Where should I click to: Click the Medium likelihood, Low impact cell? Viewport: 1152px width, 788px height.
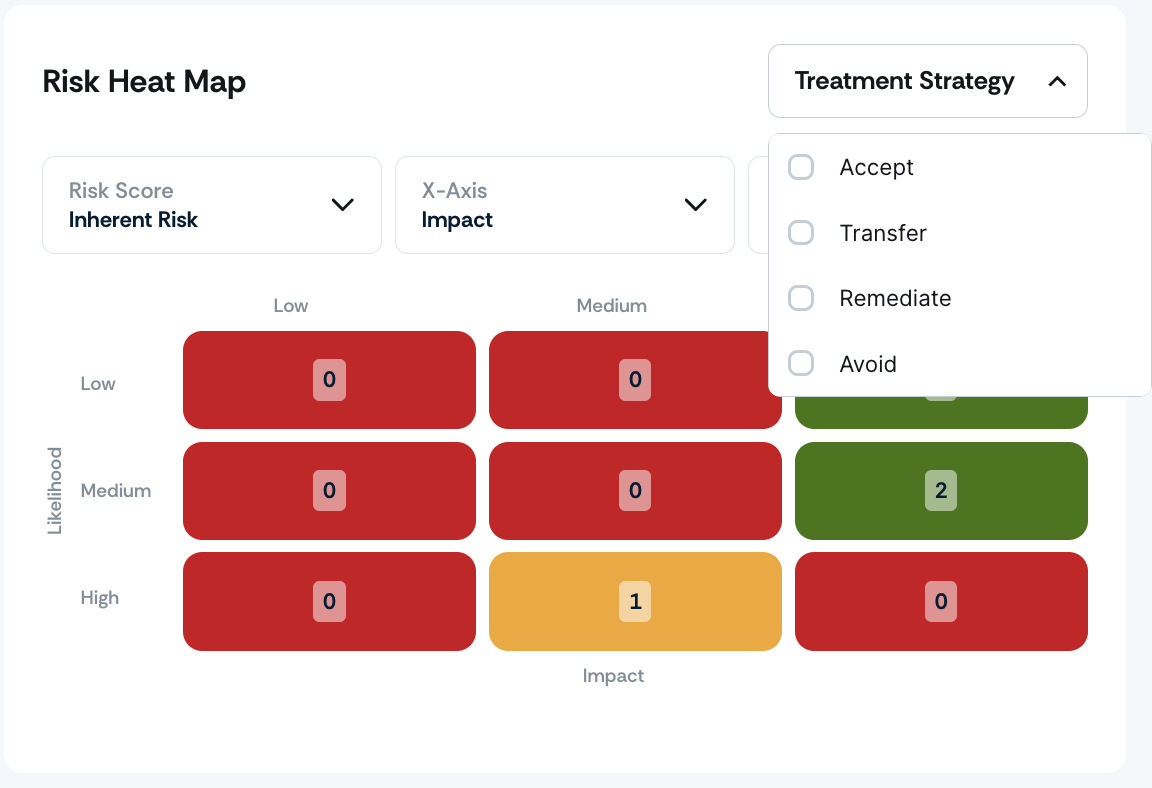click(329, 491)
